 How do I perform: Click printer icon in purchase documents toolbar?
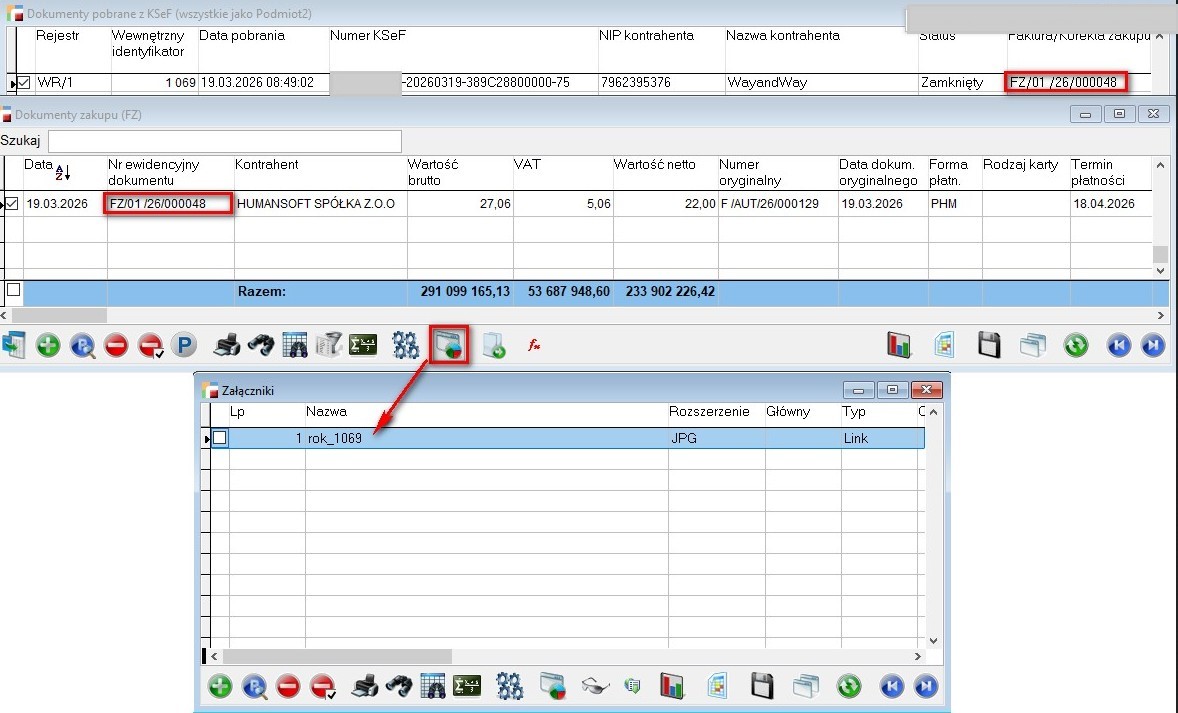click(x=227, y=346)
